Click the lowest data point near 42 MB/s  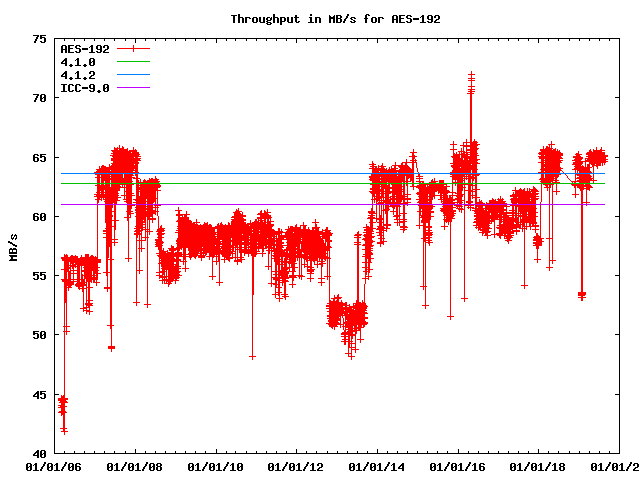(x=64, y=430)
